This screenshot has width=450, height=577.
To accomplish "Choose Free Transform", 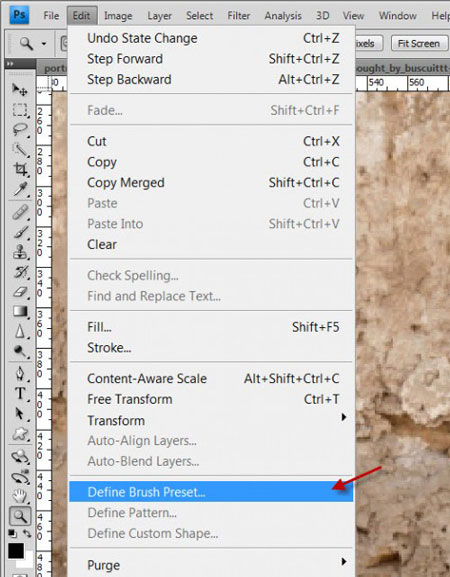I will pos(211,399).
